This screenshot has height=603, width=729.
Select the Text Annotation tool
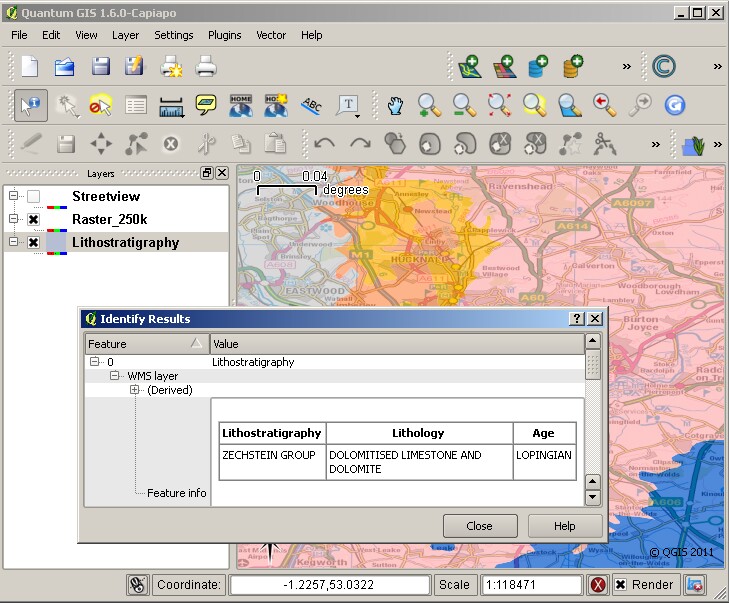(349, 106)
